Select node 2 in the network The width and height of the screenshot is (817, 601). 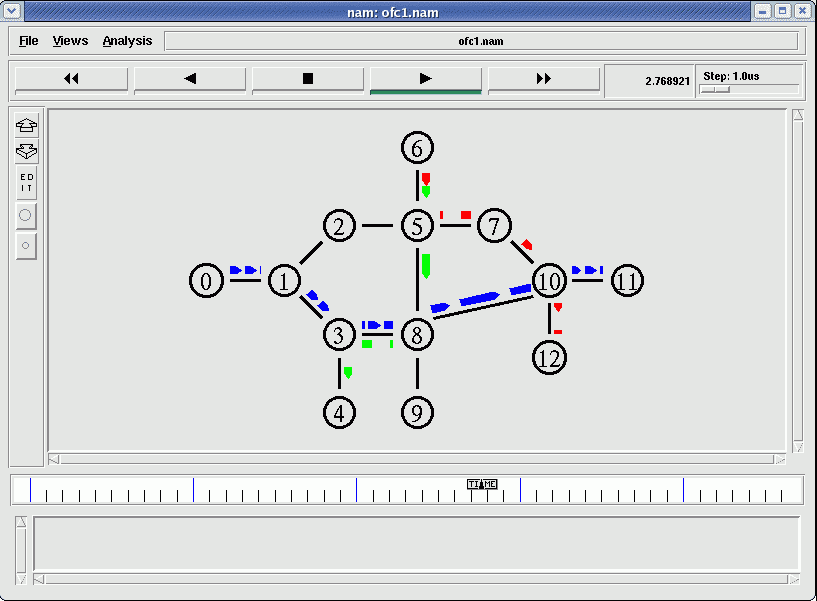[339, 226]
